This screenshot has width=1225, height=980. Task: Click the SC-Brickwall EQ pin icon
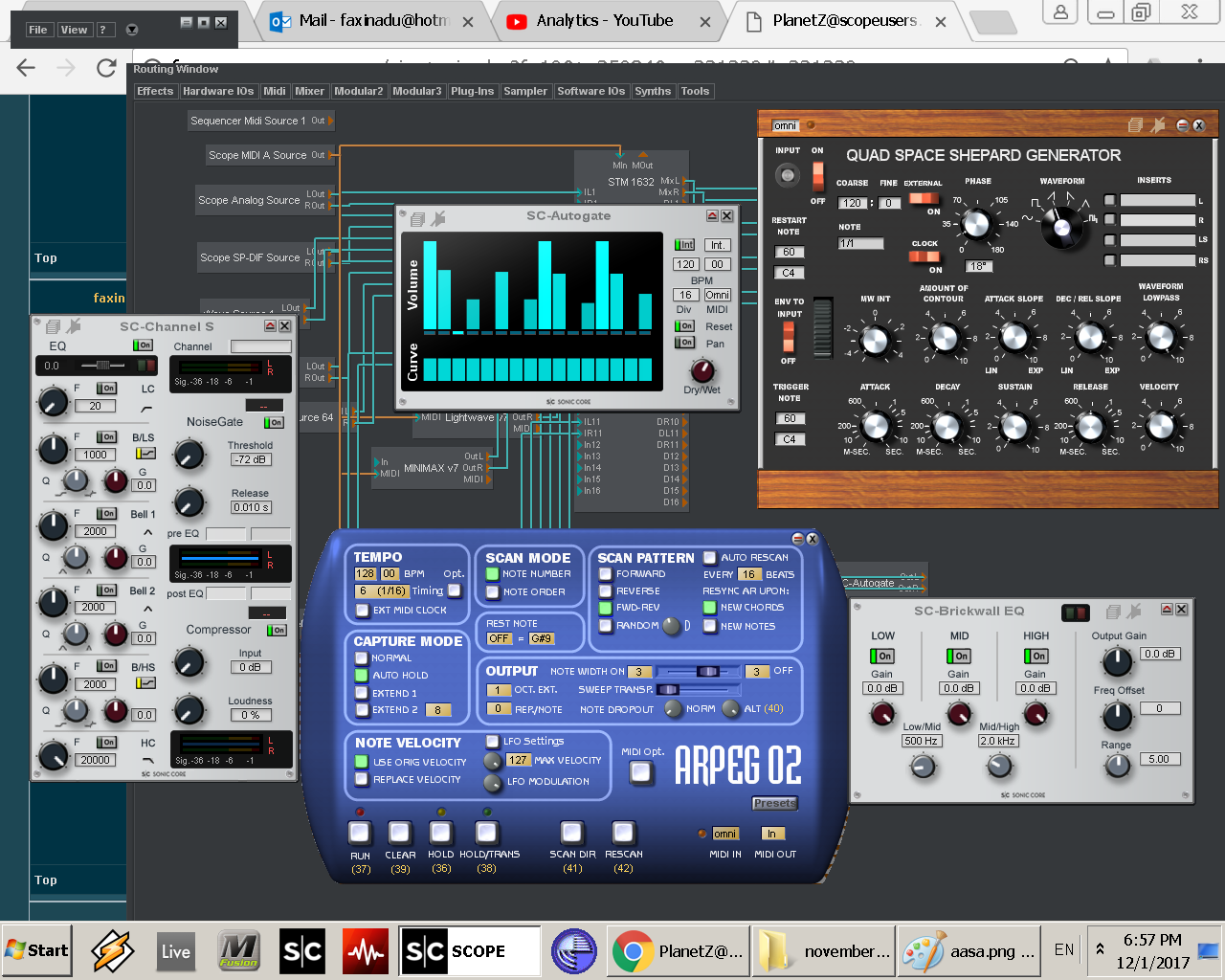coord(1134,611)
